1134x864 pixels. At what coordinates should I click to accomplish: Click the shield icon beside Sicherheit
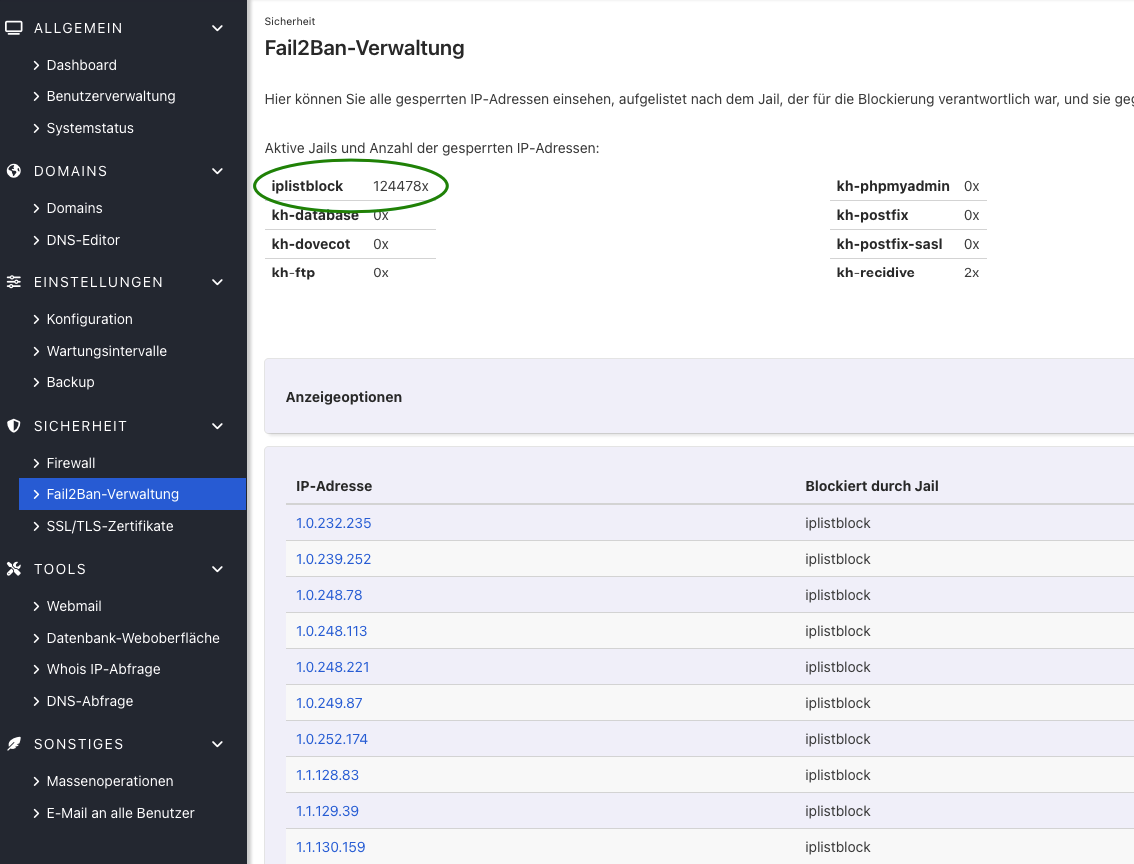point(14,426)
